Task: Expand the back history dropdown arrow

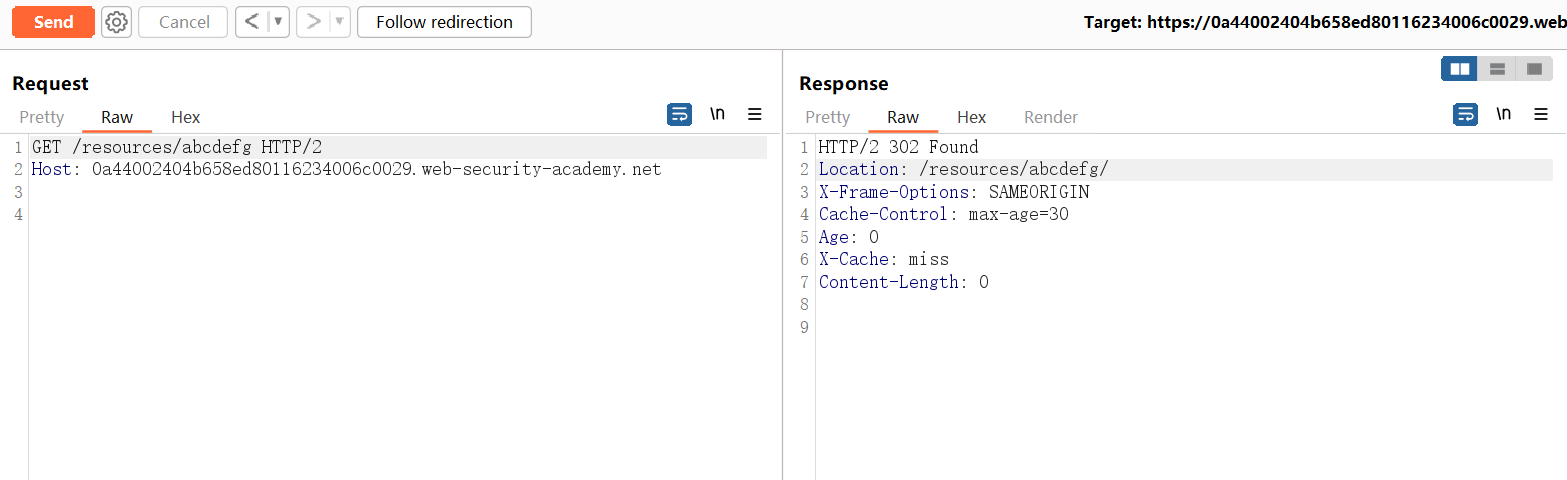Action: tap(278, 22)
